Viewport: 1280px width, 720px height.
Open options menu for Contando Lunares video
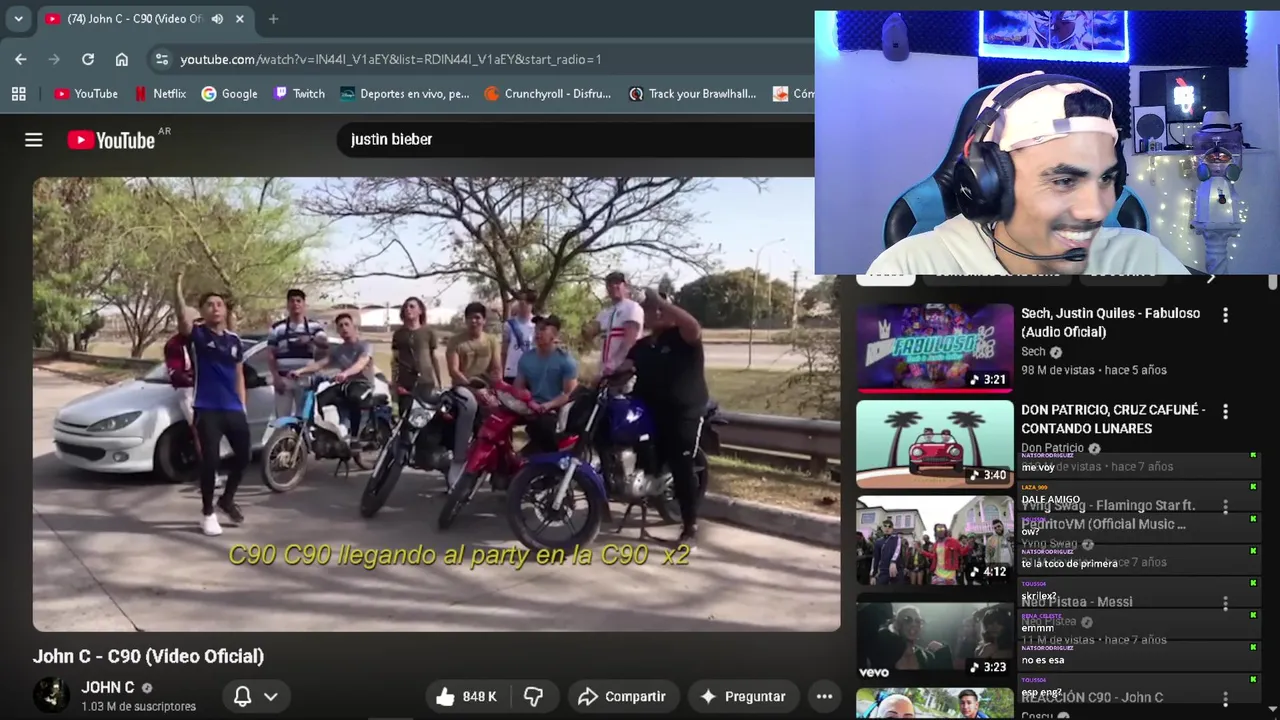click(x=1225, y=411)
